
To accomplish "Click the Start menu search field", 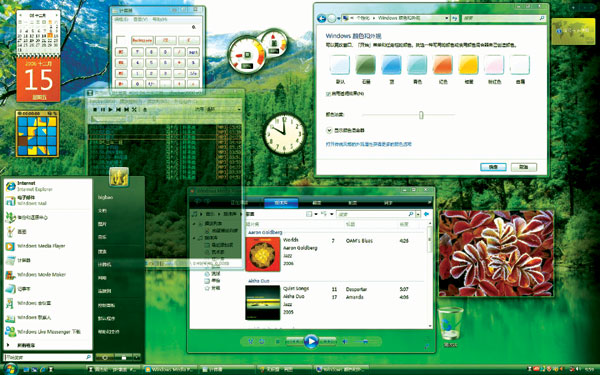I will [48, 357].
